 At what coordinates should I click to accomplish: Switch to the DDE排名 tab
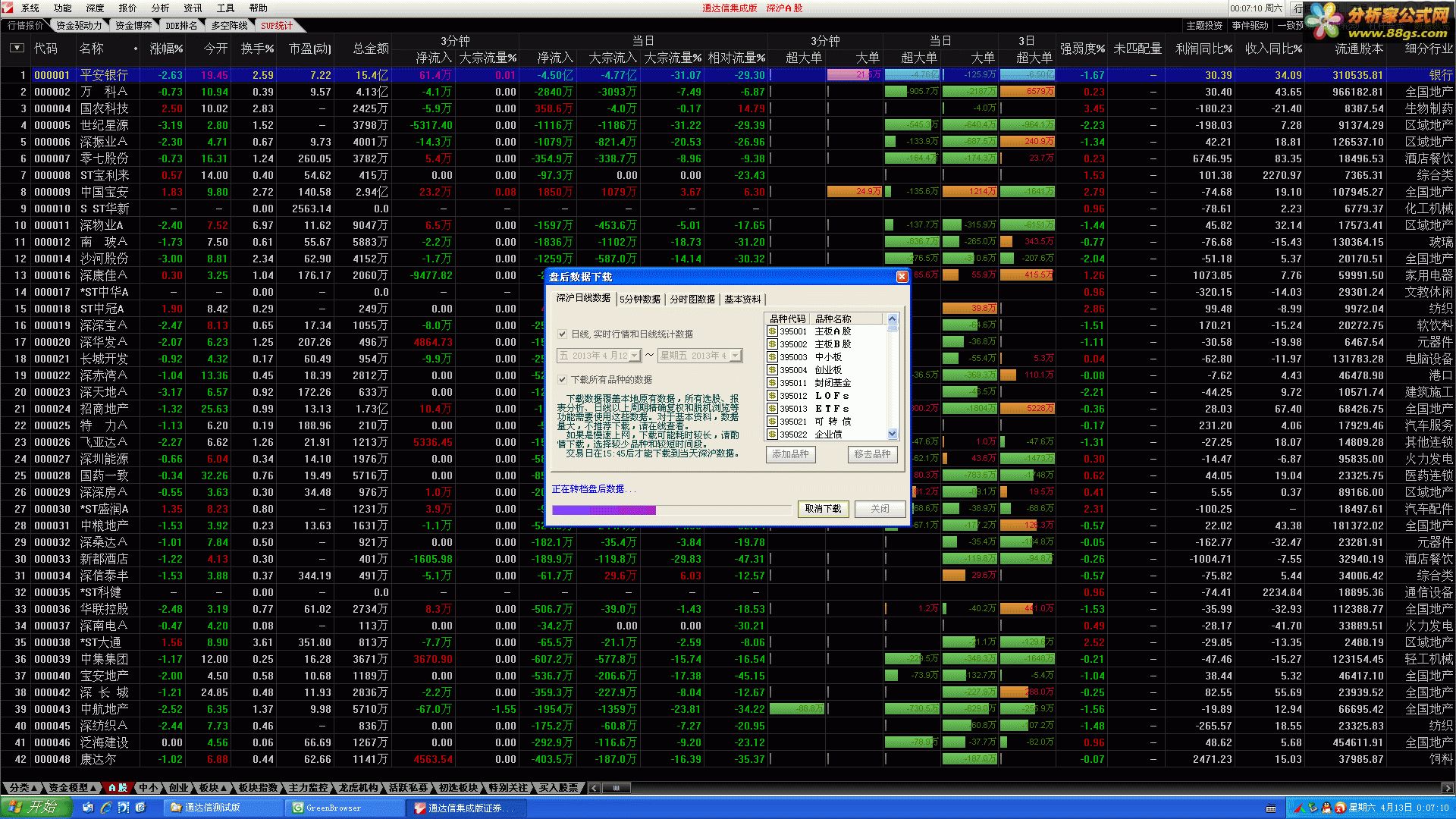181,26
